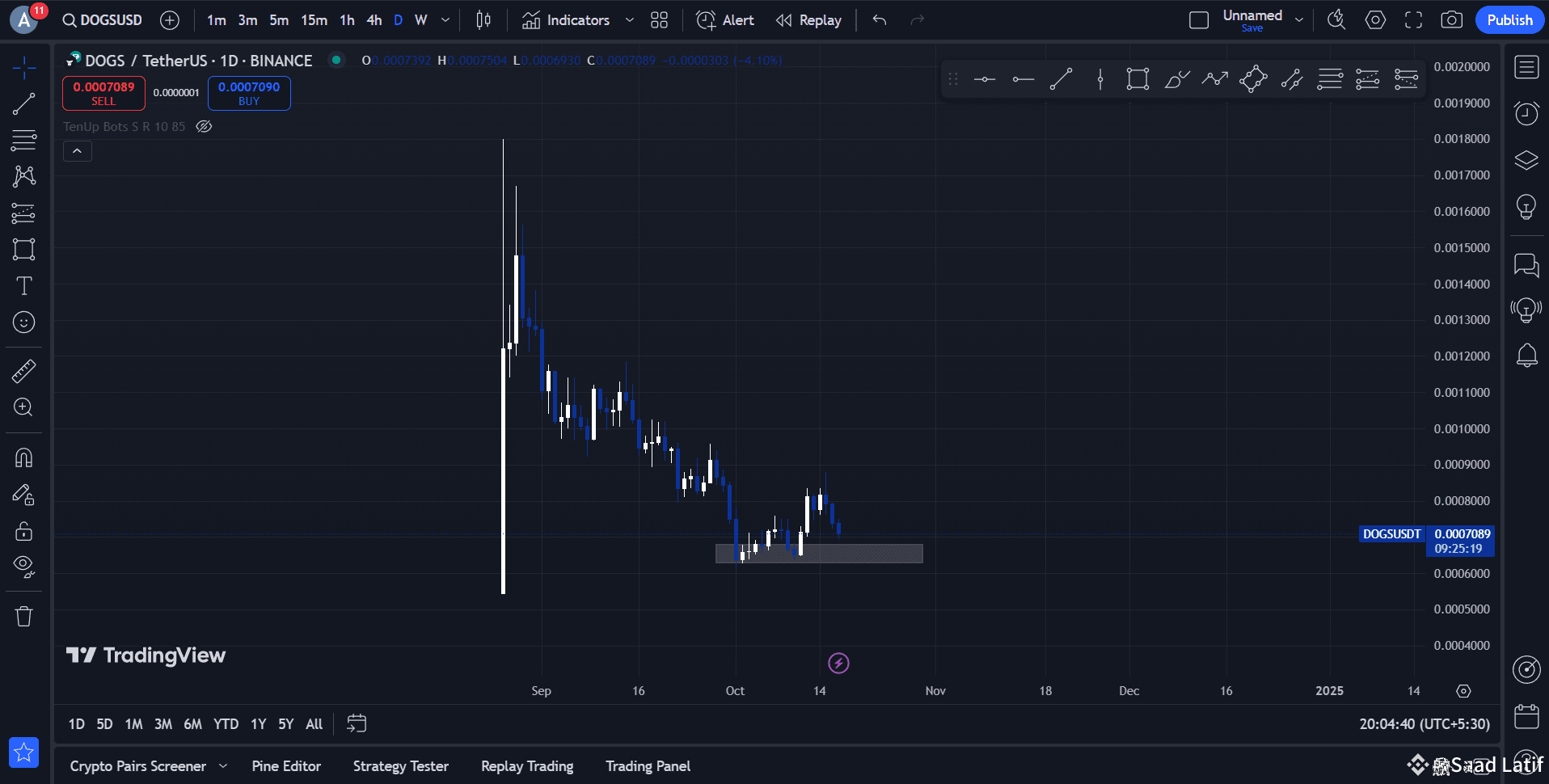
Task: Open the Trading Panel tab
Action: 648,766
